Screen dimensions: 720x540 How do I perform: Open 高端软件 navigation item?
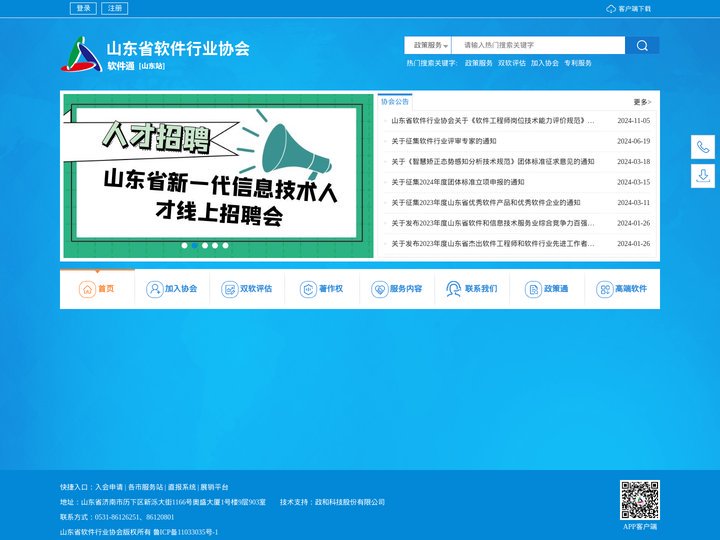[622, 289]
